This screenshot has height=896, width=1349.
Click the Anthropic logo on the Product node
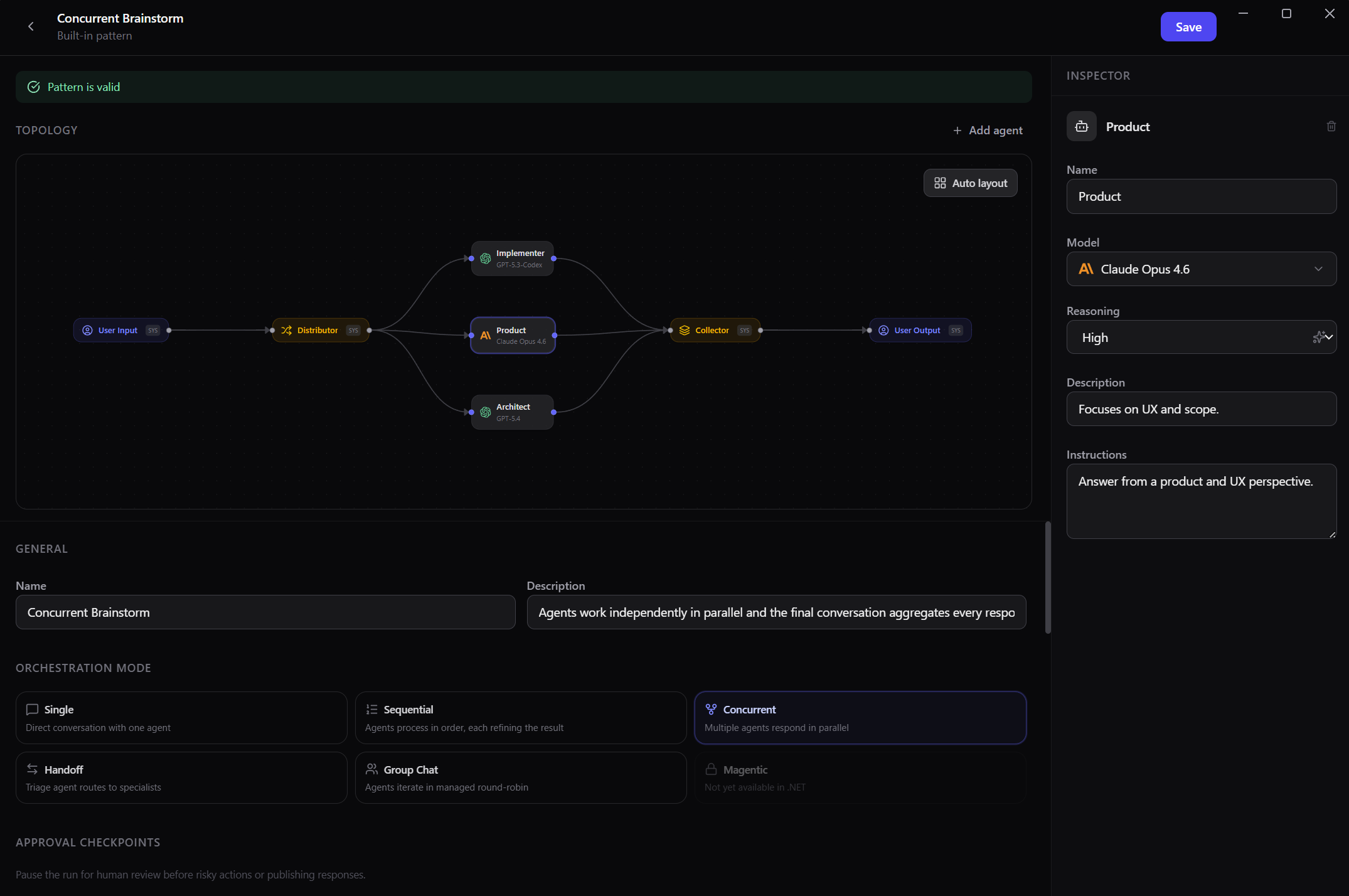click(x=485, y=335)
